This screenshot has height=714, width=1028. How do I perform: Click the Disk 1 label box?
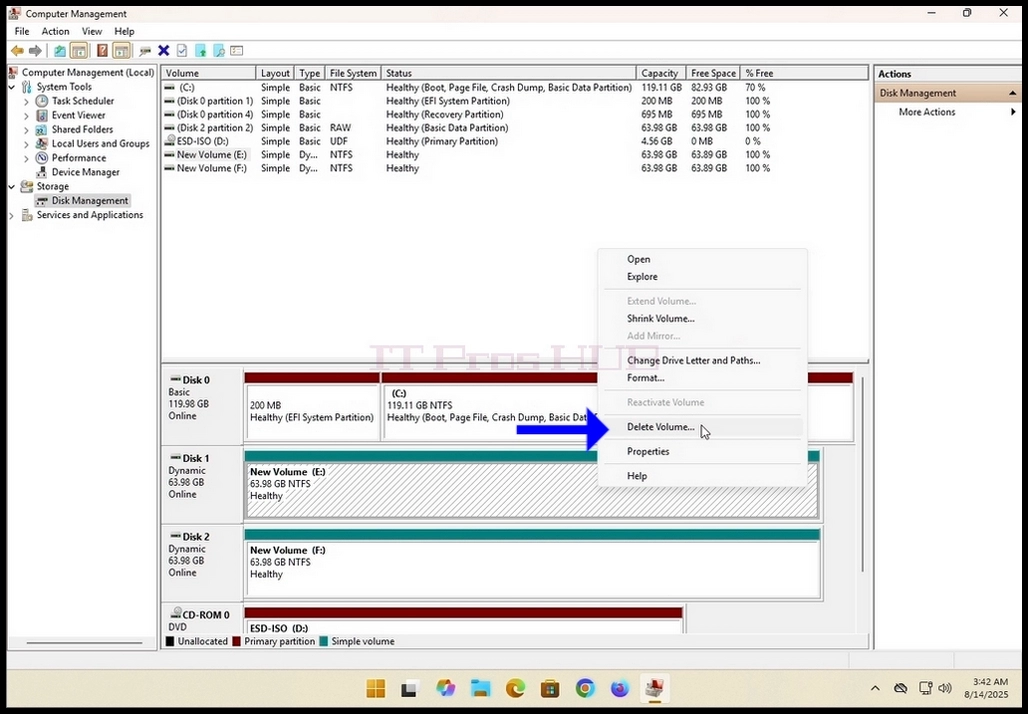(x=202, y=485)
